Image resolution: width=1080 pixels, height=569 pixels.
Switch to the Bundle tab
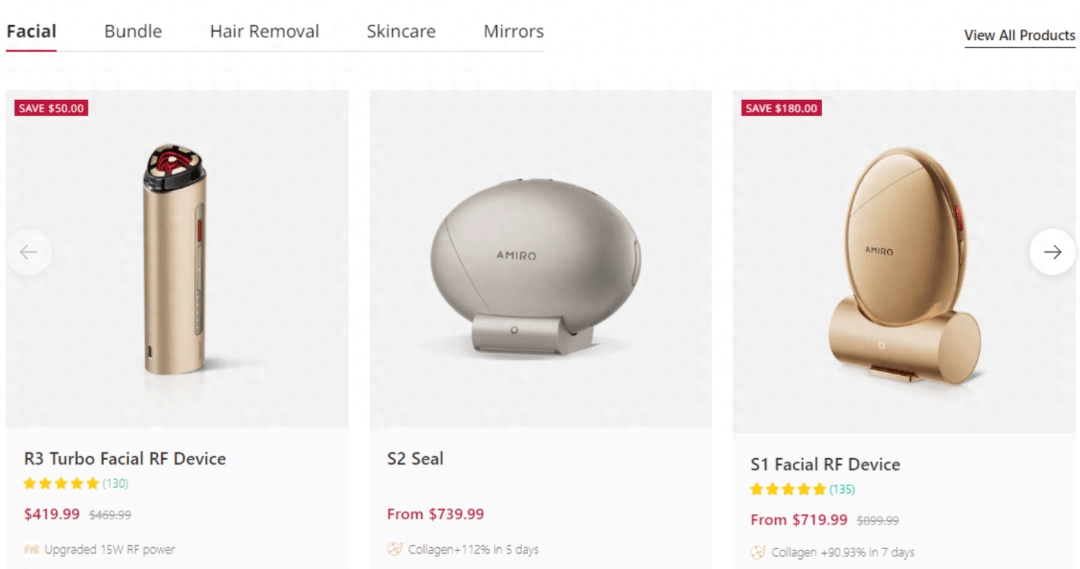tap(133, 31)
